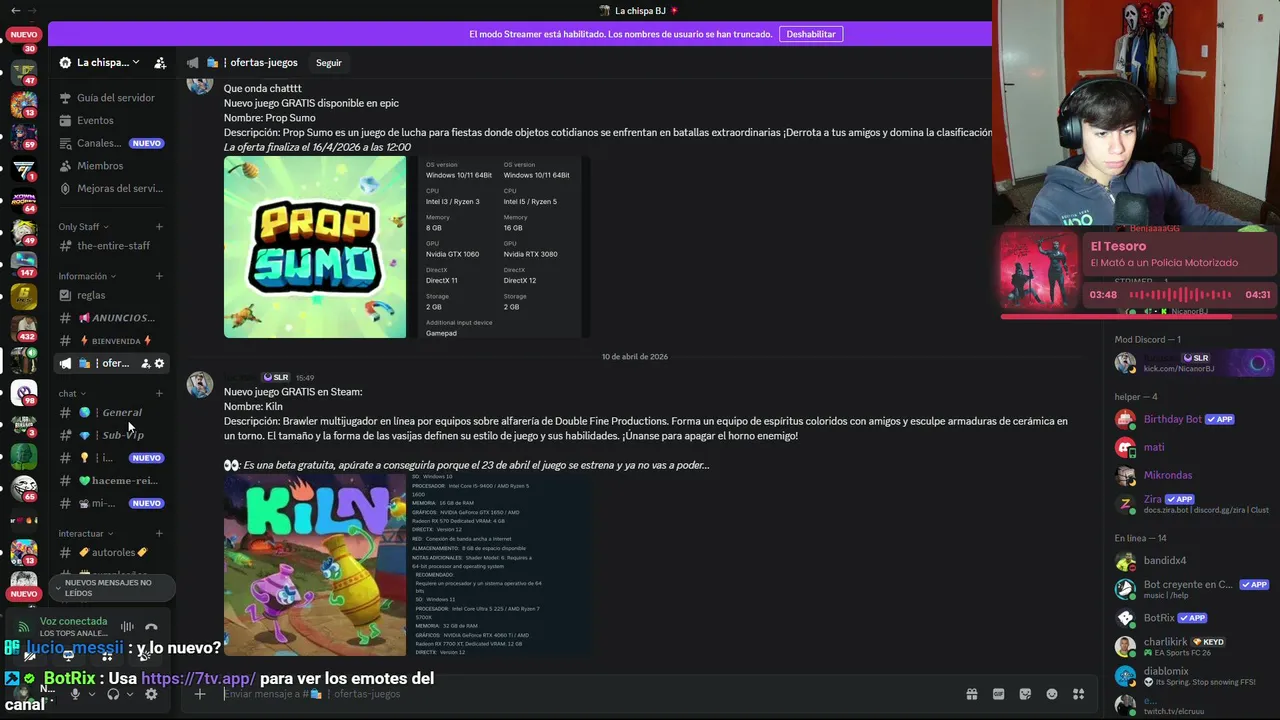Open ofertas channel invite icon
1280x720 pixels.
click(145, 364)
